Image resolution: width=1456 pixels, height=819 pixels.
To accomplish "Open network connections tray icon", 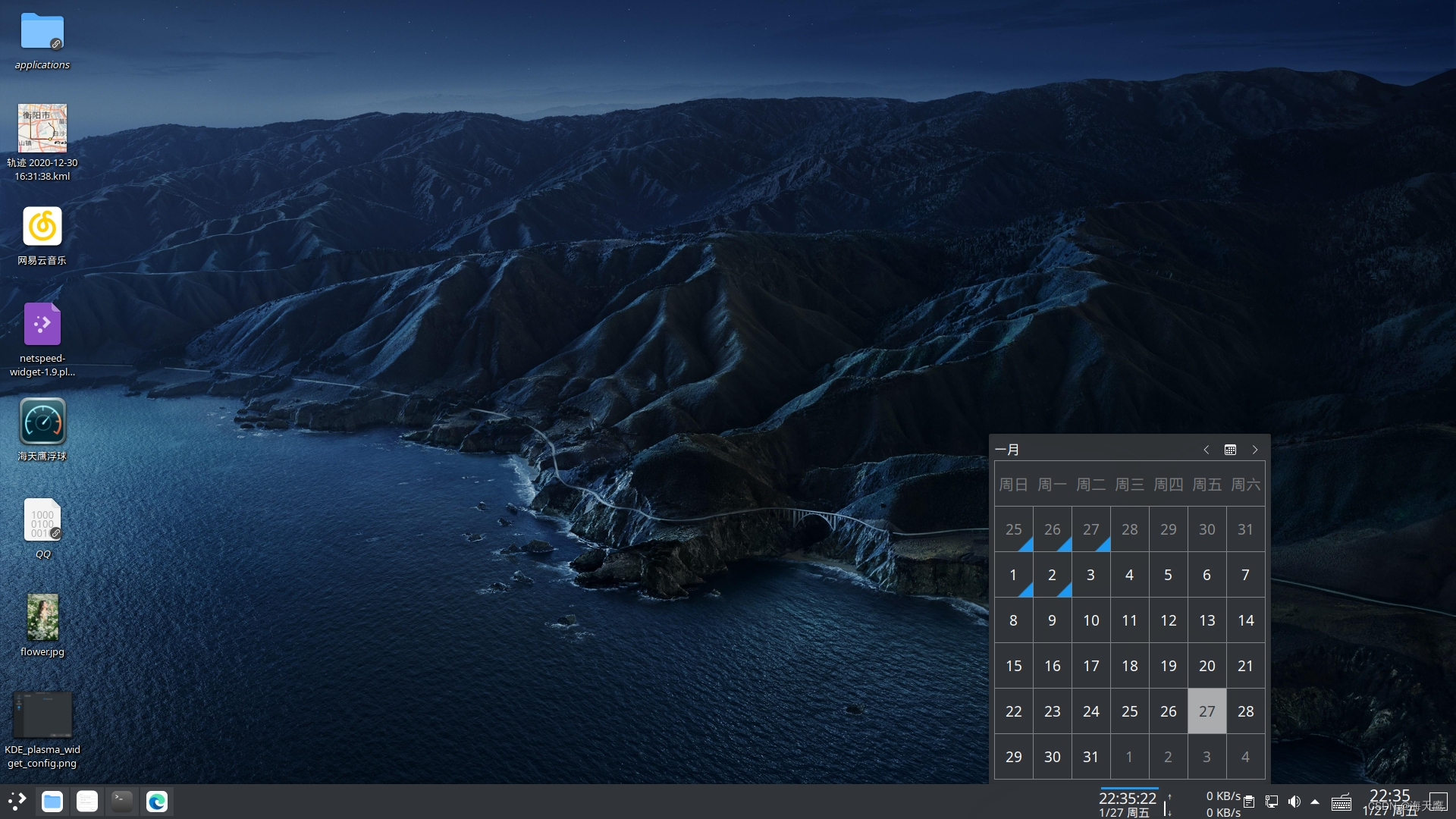I will click(1272, 802).
